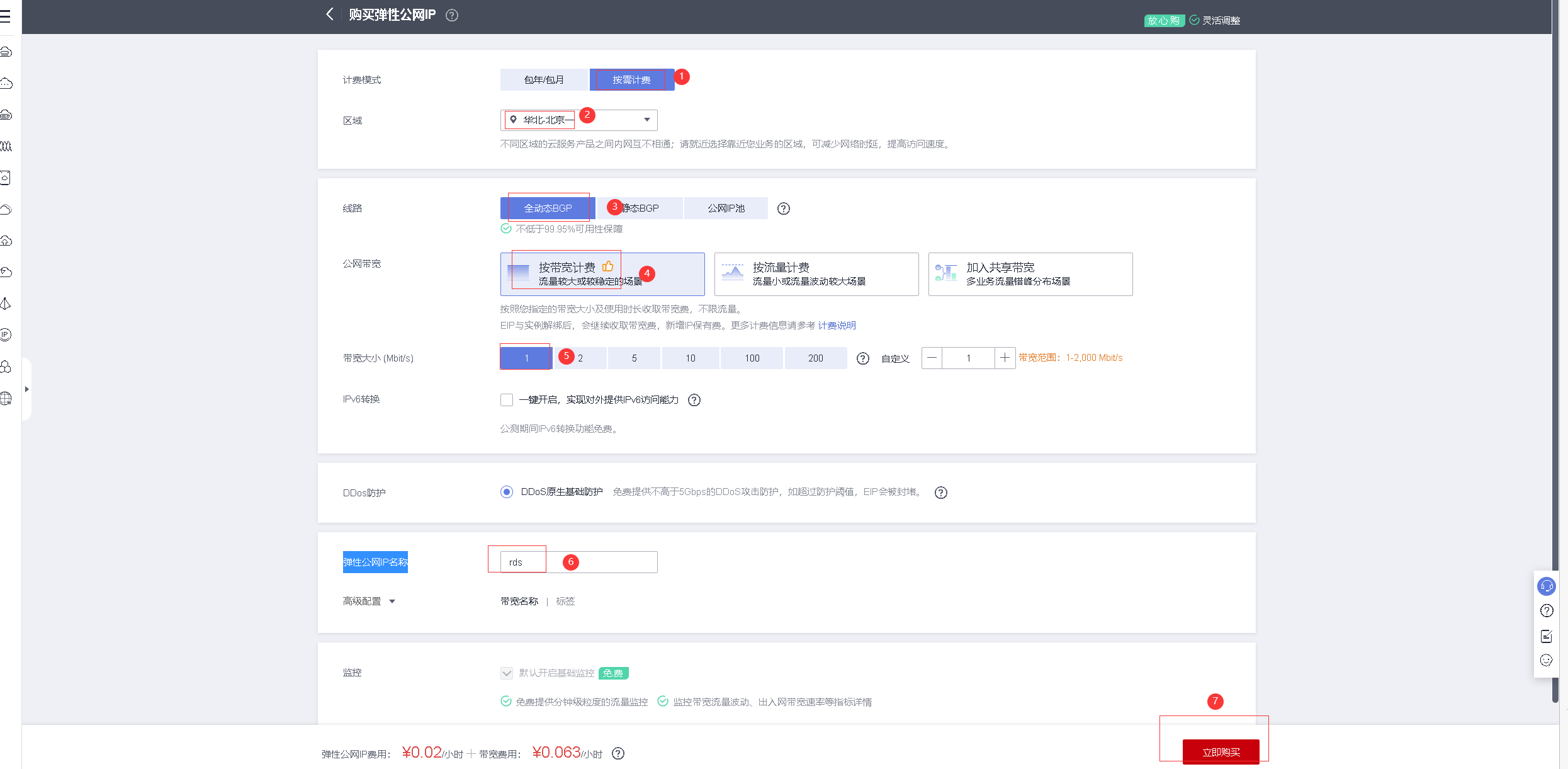This screenshot has width=1568, height=769.
Task: Toggle the 默认开启基础监控 checkbox
Action: [x=507, y=673]
